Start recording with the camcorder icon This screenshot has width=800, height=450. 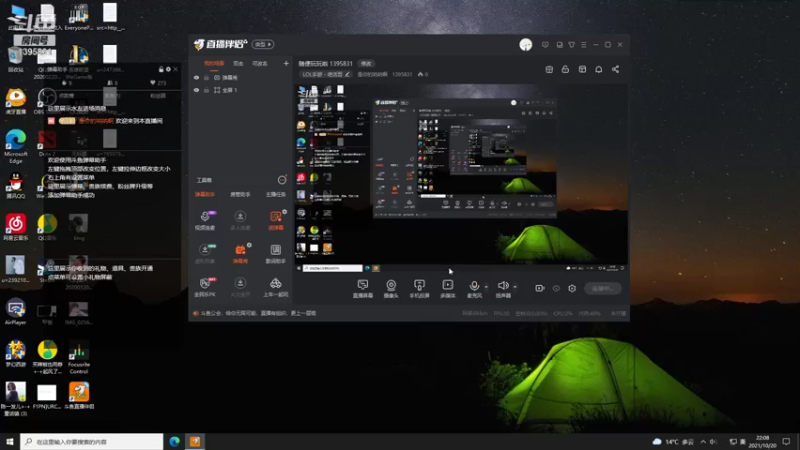[539, 288]
